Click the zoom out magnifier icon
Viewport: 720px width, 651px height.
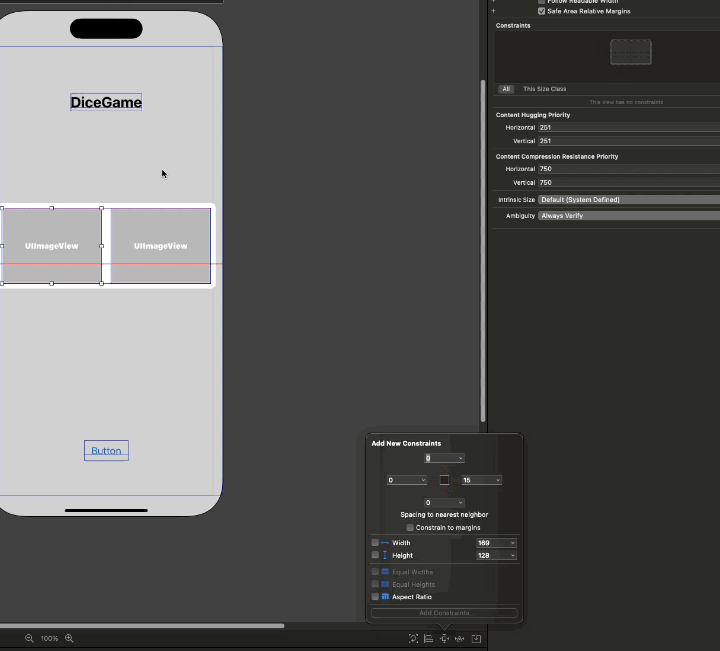[29, 638]
